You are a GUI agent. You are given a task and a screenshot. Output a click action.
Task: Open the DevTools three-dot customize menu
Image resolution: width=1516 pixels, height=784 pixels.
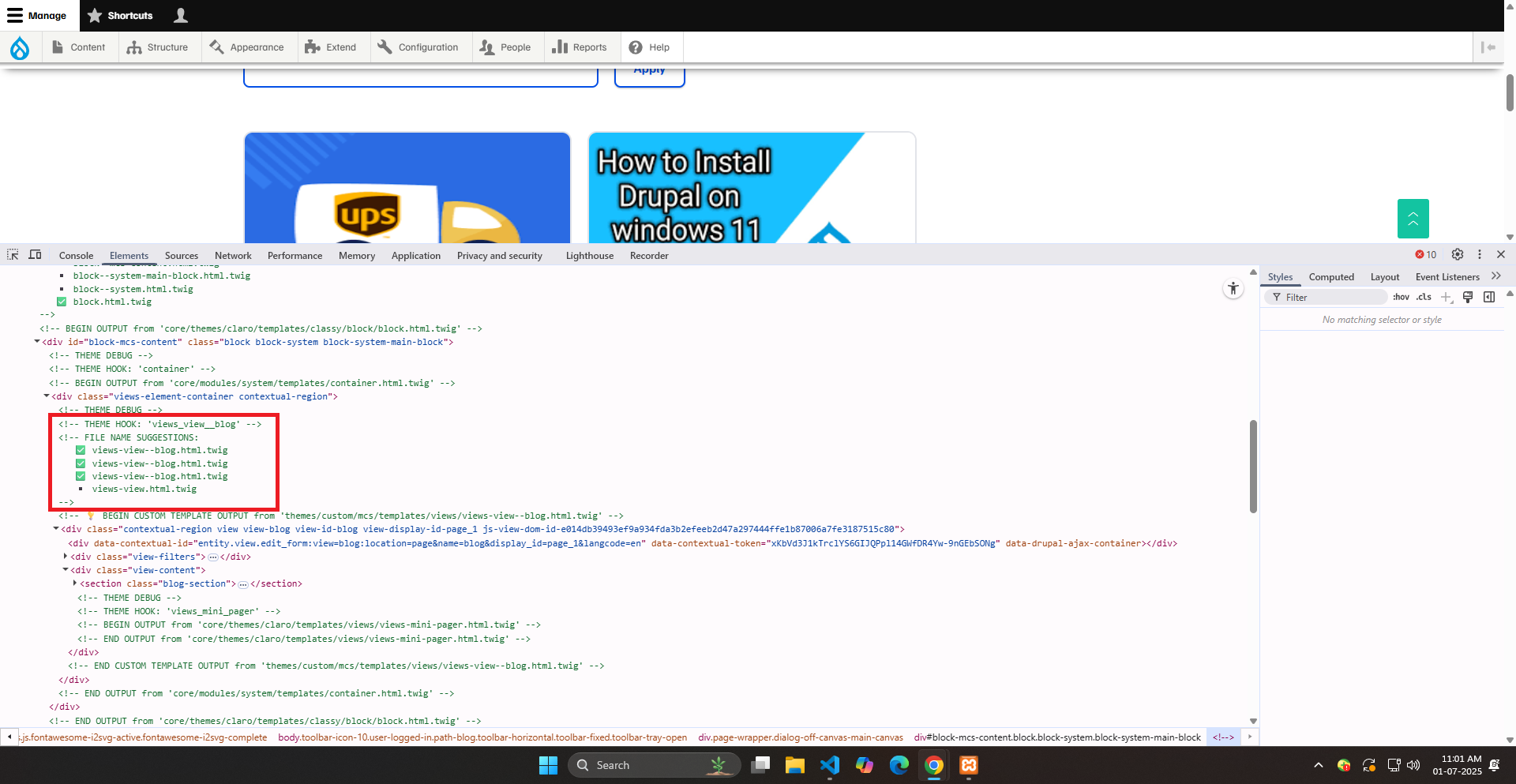1479,254
